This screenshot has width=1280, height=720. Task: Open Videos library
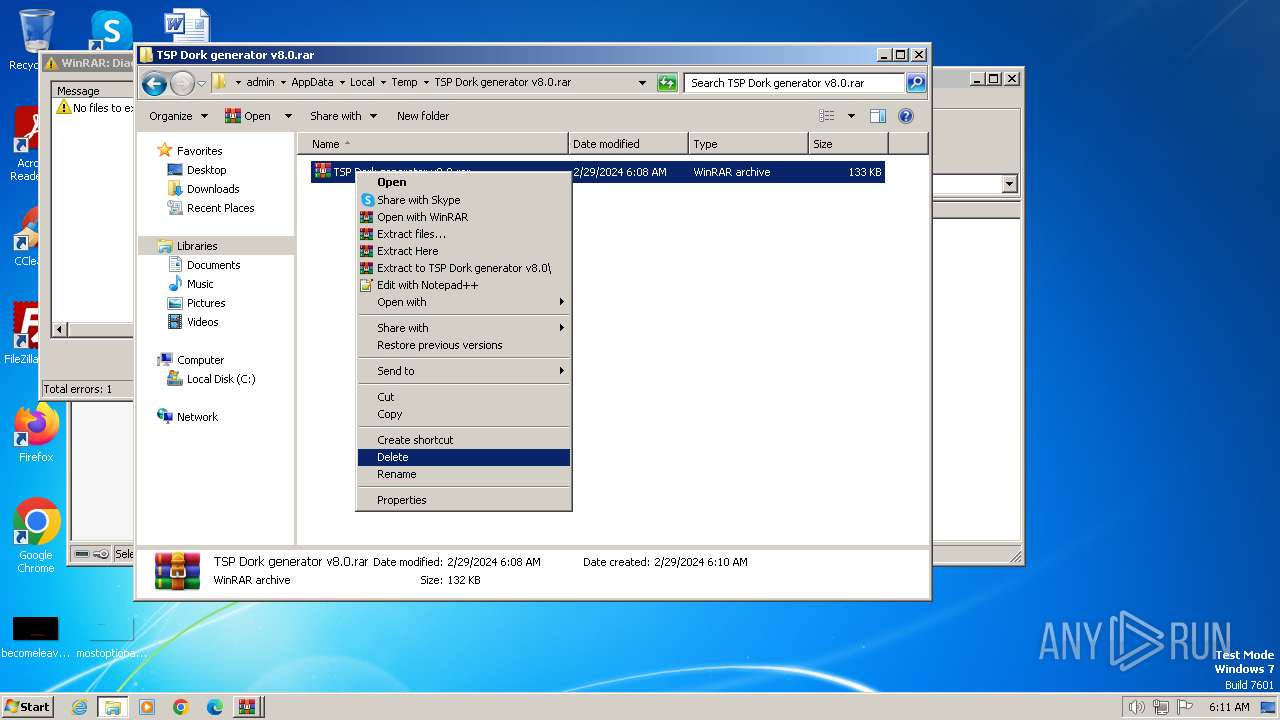[x=202, y=322]
